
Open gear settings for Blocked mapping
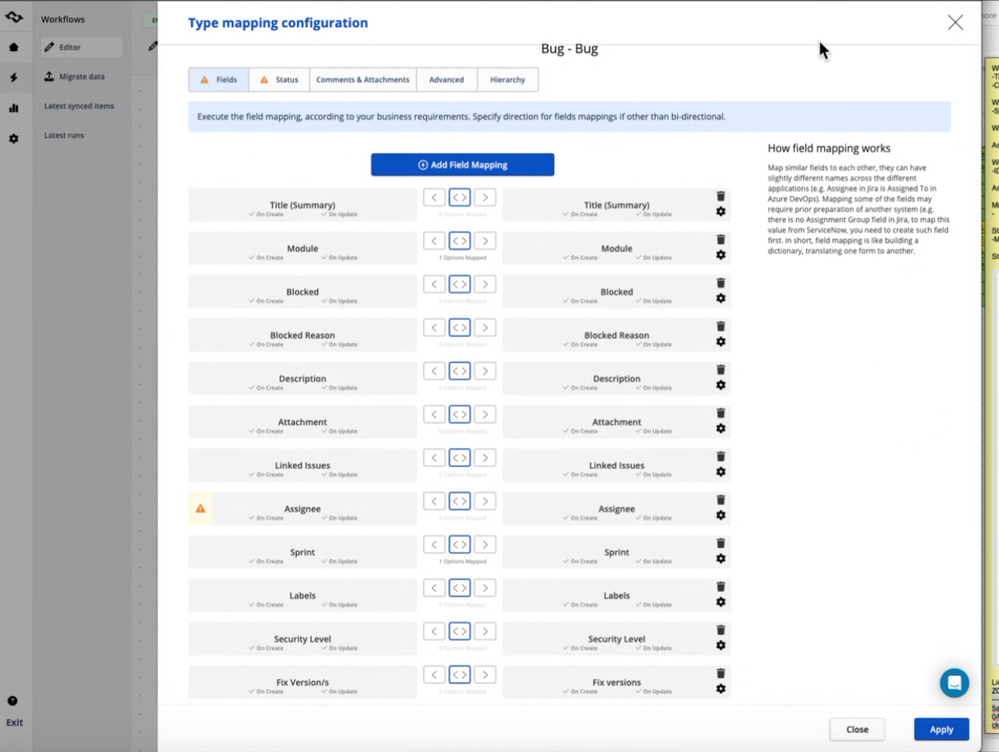pos(721,298)
